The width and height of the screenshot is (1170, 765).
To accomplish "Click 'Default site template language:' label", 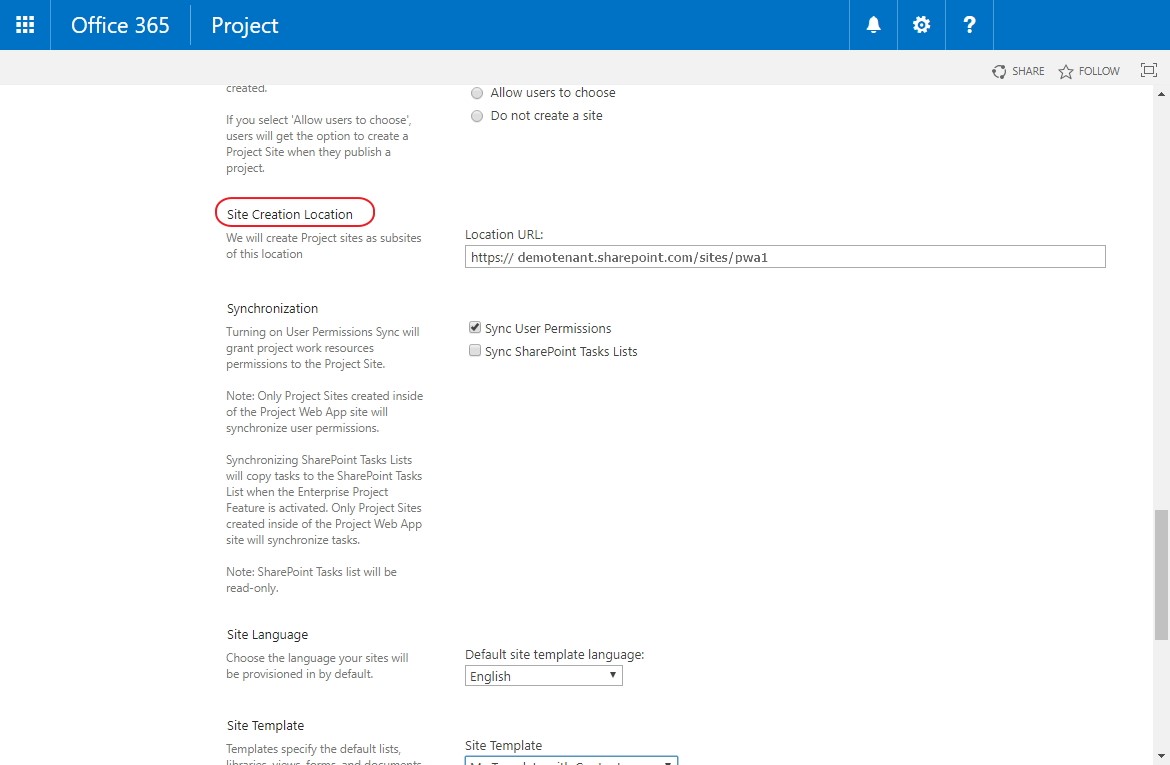I will click(554, 655).
